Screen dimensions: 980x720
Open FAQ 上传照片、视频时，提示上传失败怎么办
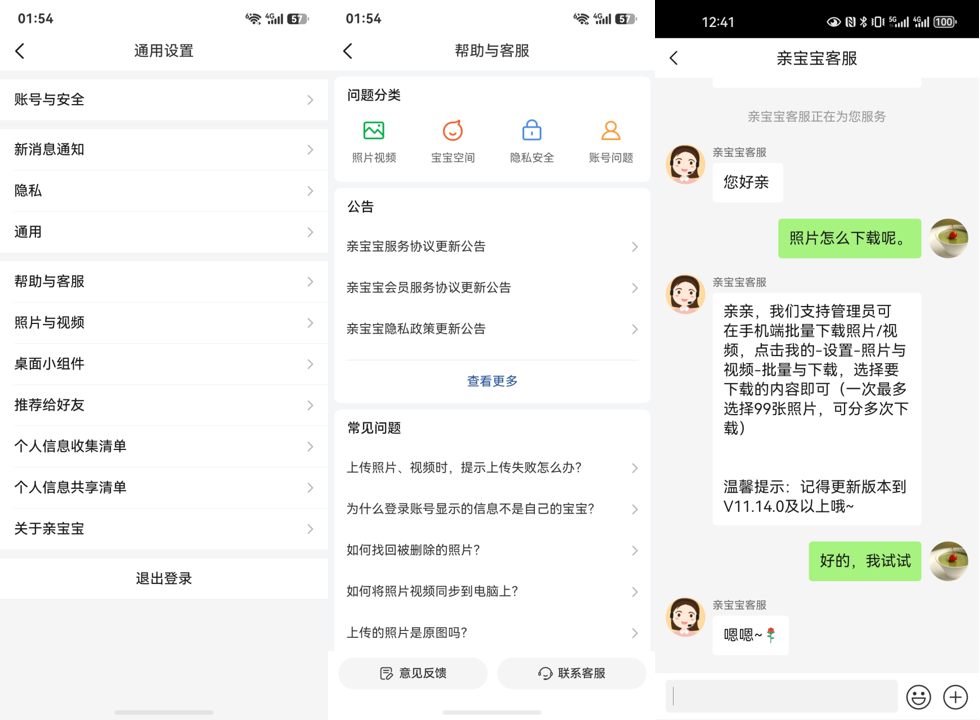(x=492, y=468)
